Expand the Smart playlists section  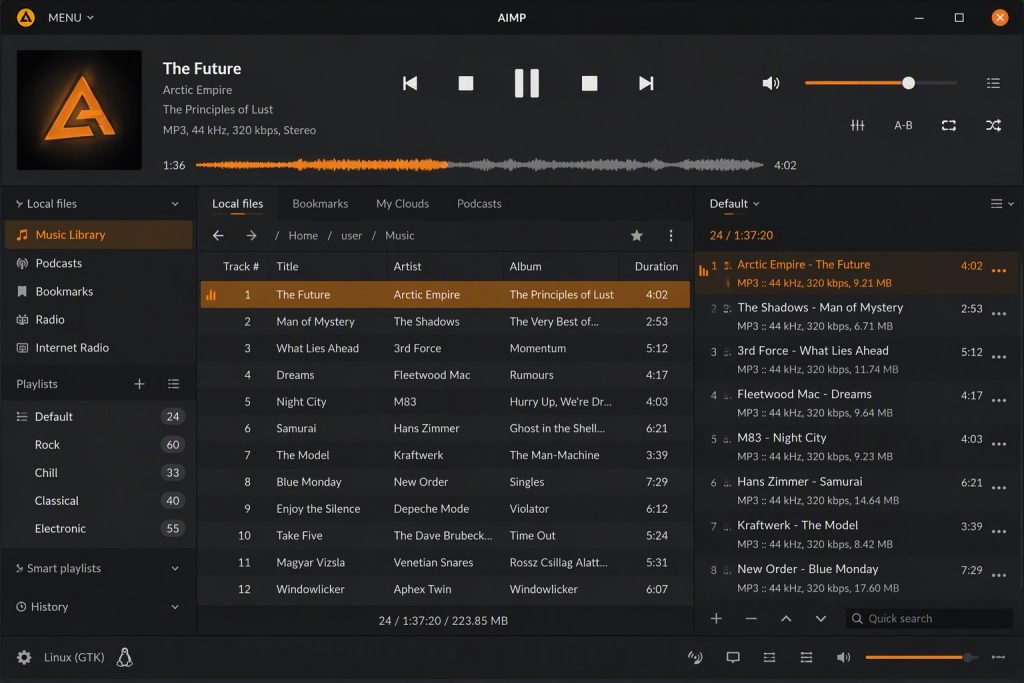(x=175, y=569)
